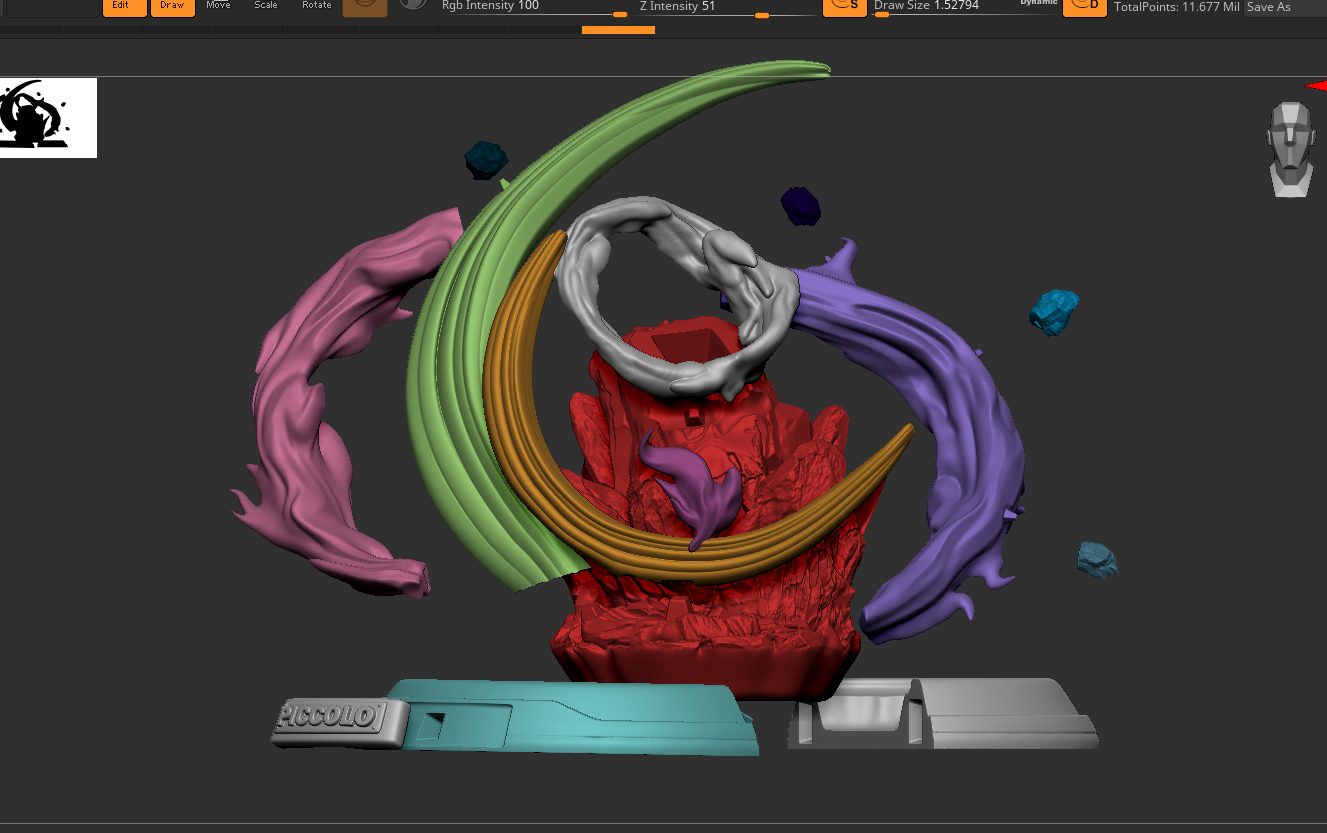Toggle the orange S button next to Draw Size
1327x833 pixels.
(845, 8)
